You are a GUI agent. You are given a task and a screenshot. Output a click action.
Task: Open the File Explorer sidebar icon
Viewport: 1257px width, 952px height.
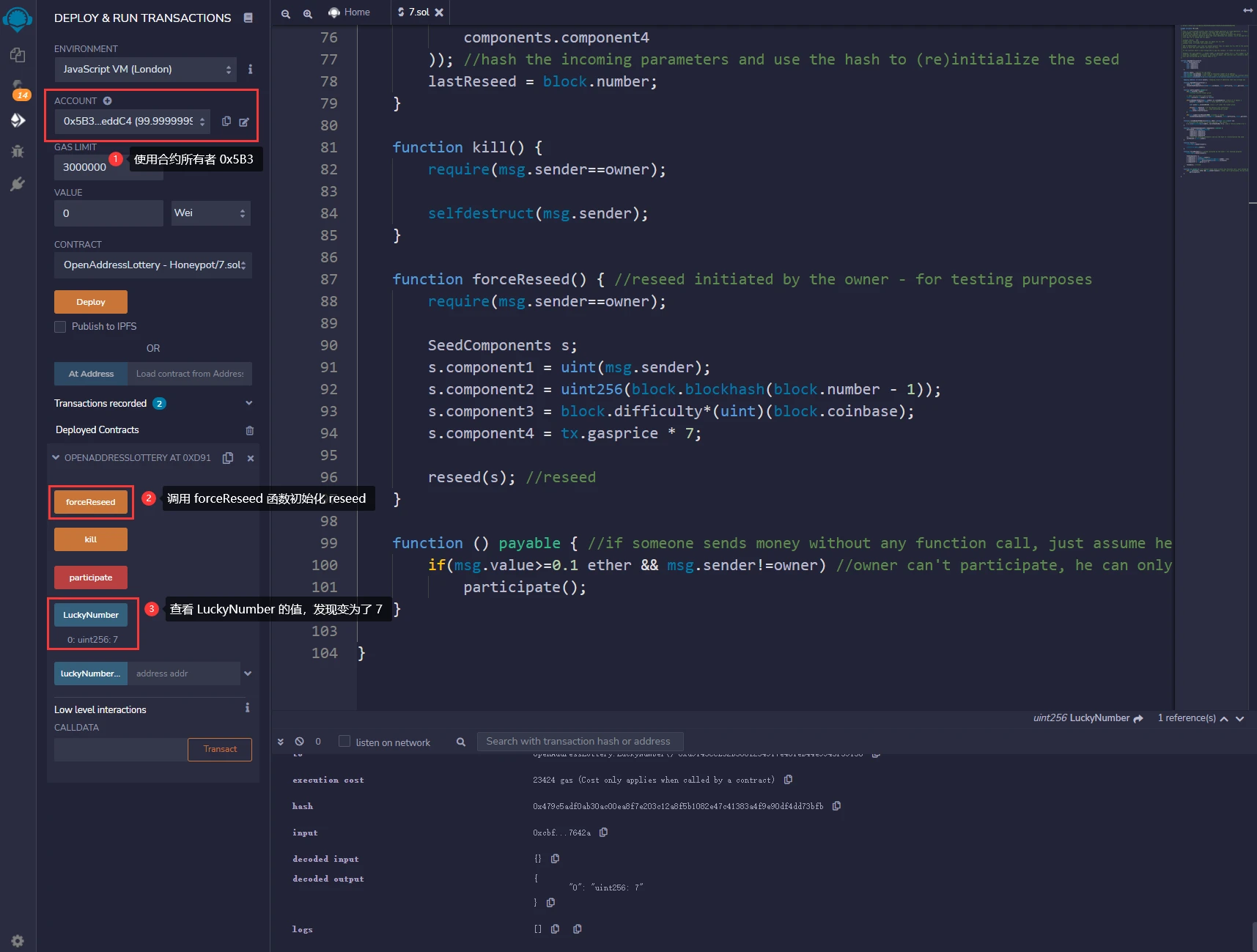click(18, 55)
